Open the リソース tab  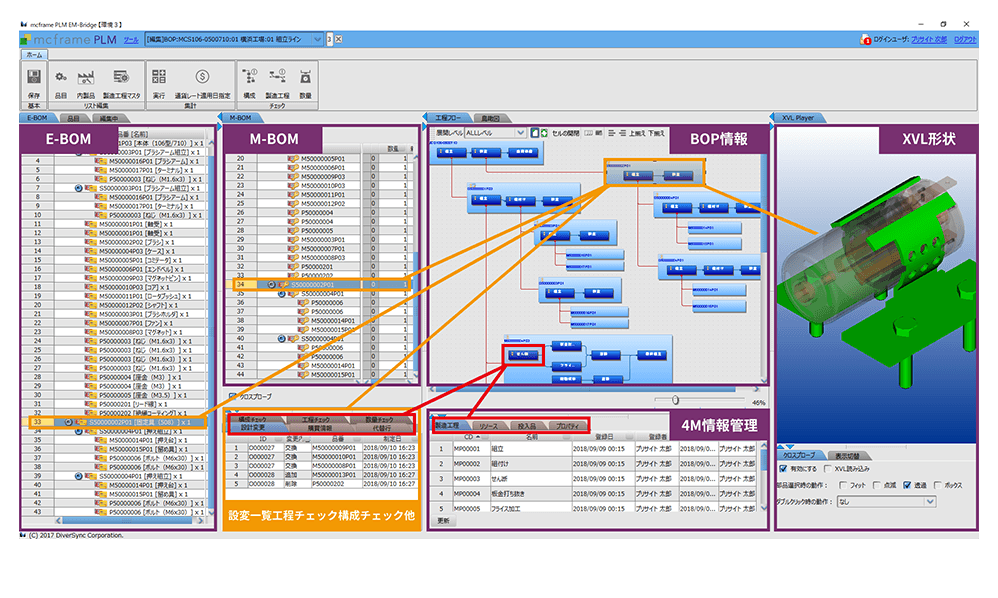pyautogui.click(x=489, y=426)
